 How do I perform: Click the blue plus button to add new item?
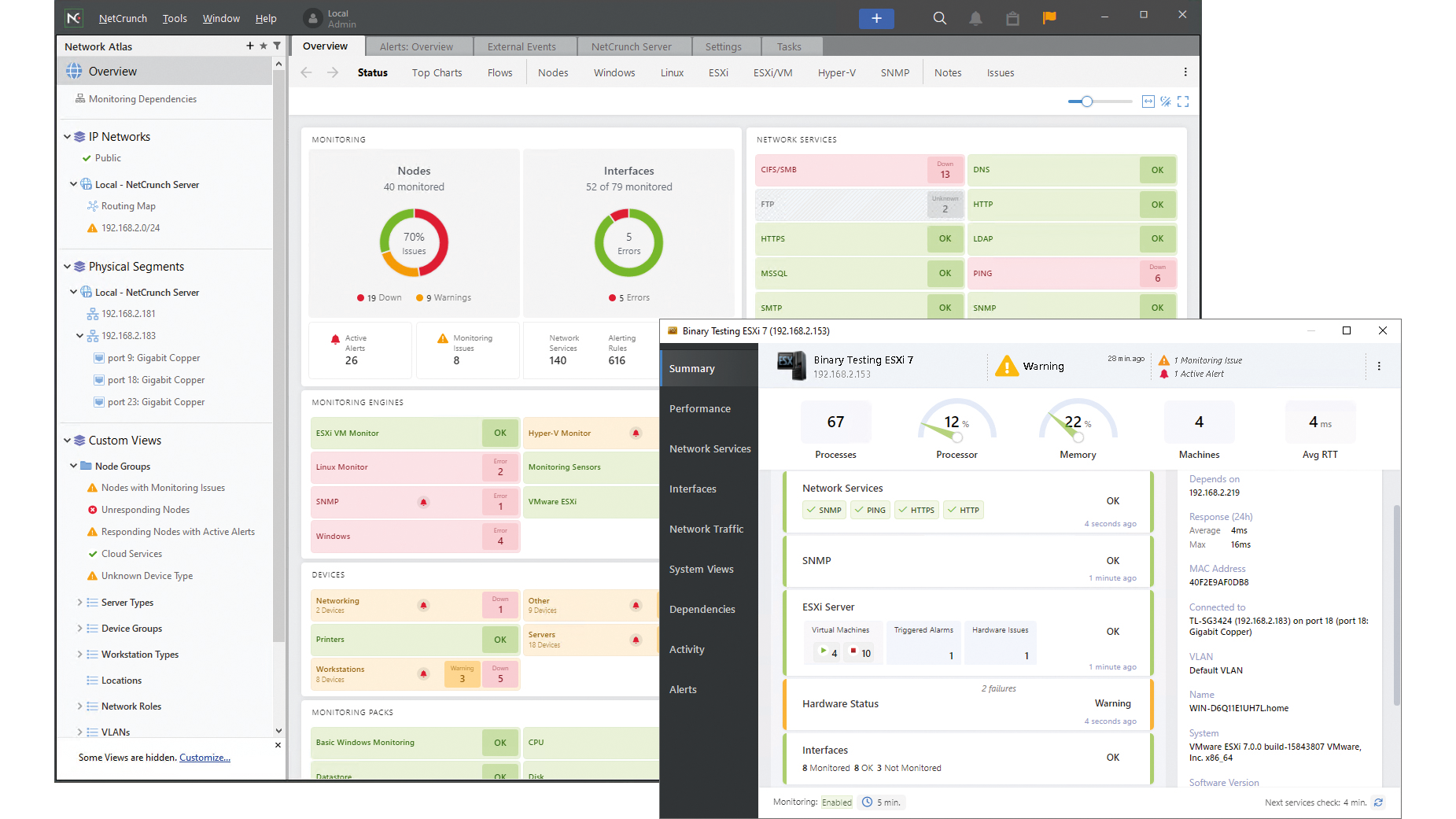click(876, 18)
